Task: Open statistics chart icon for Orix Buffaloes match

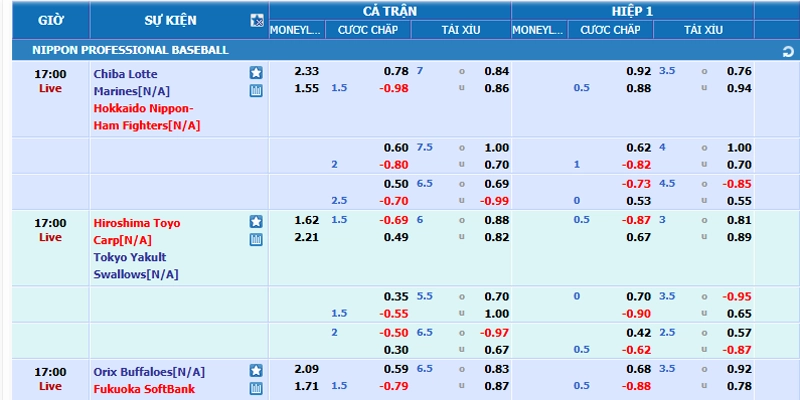Action: (256, 389)
